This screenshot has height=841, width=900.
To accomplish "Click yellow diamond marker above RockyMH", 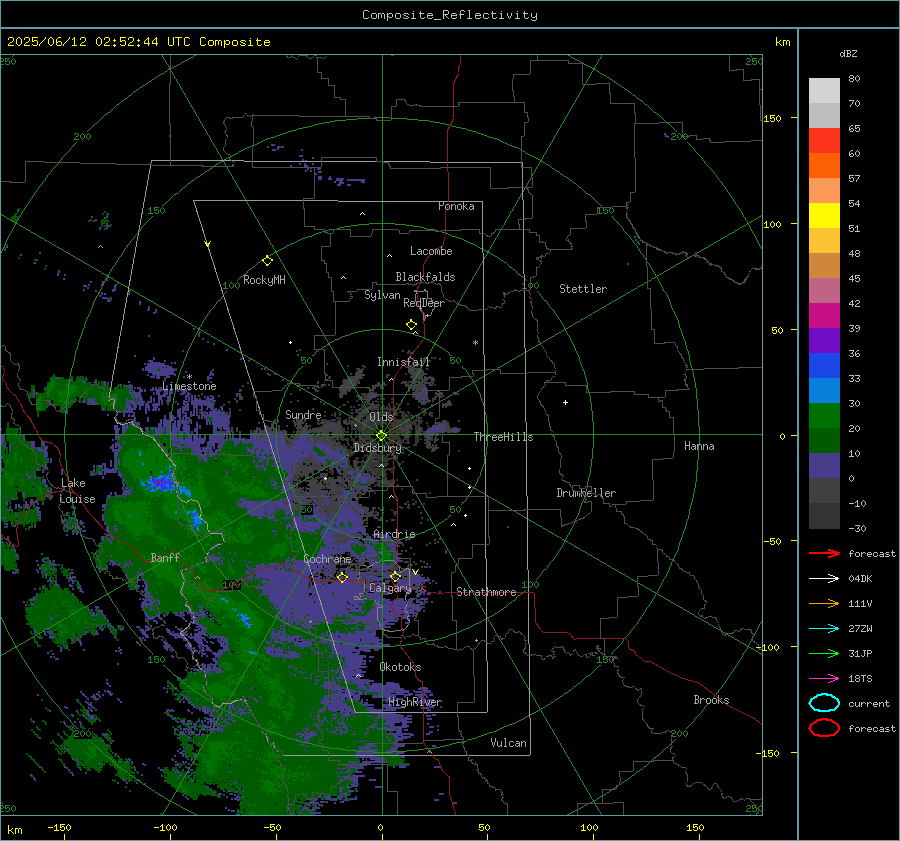I will (267, 261).
